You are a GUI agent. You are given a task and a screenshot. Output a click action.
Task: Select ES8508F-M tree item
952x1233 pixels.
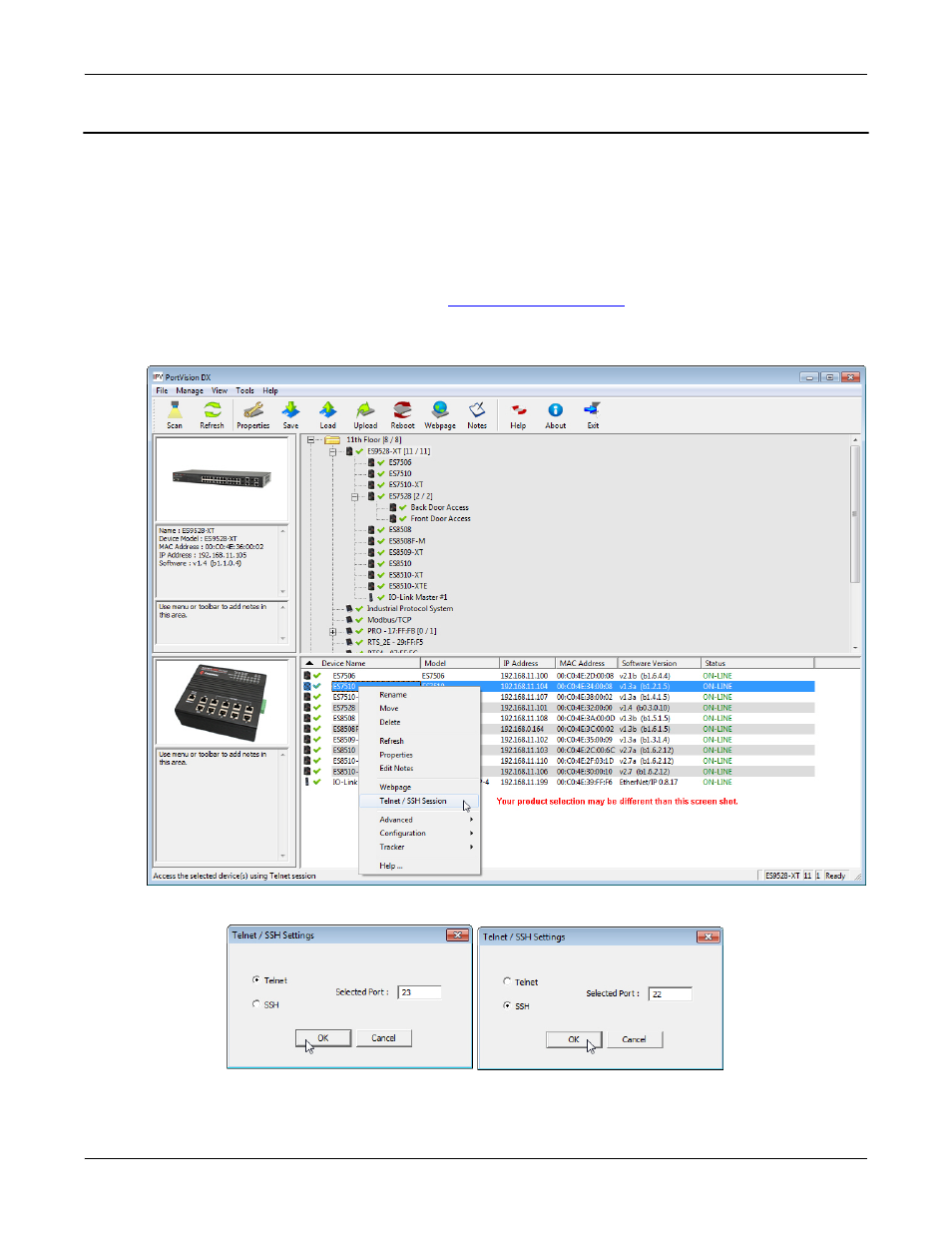point(407,541)
